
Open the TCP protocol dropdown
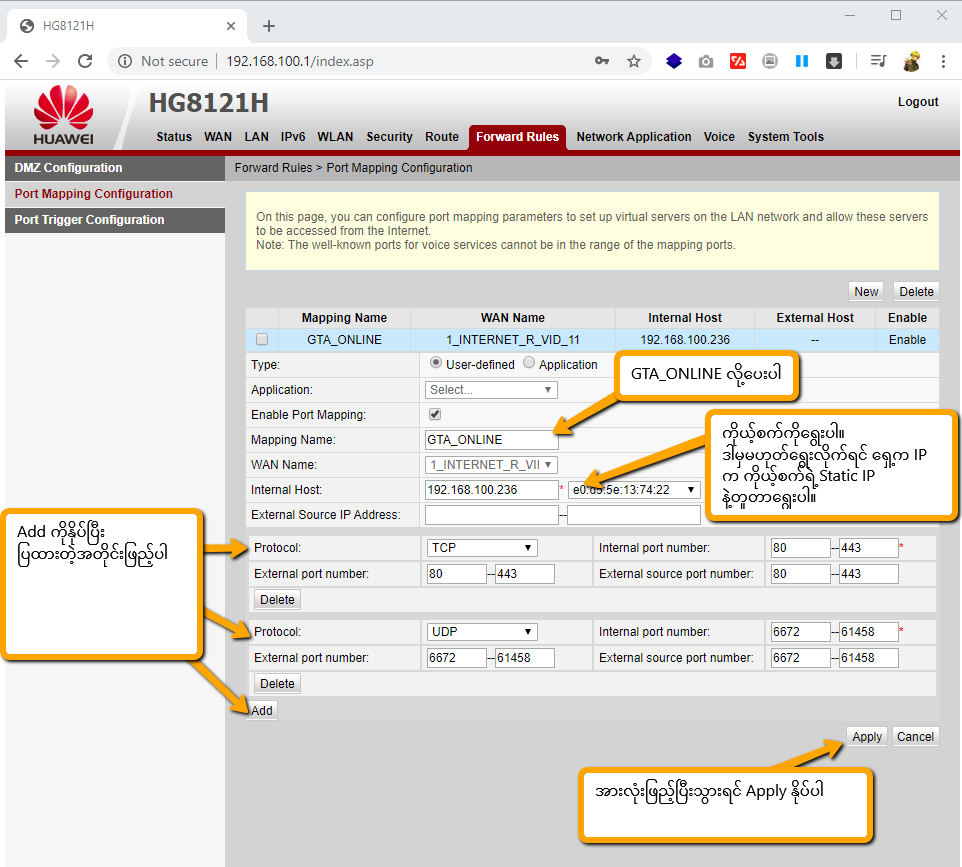click(x=482, y=548)
